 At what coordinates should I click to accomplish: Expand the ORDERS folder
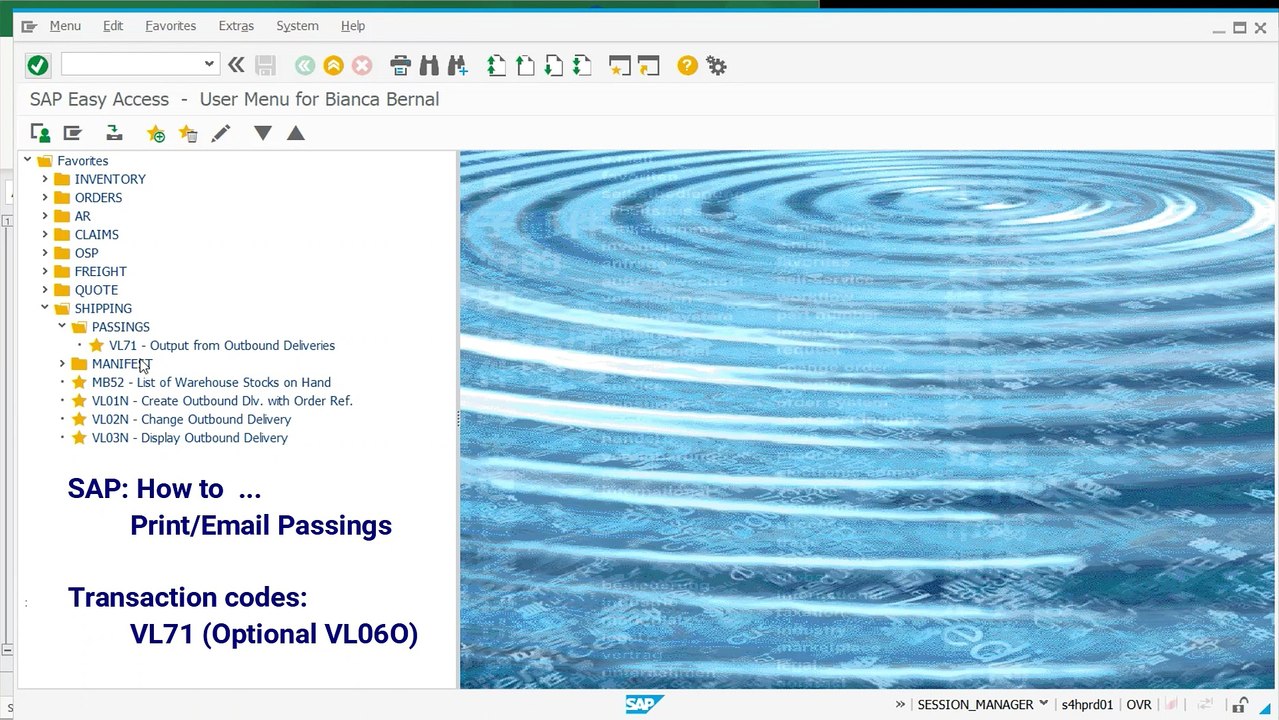point(45,197)
